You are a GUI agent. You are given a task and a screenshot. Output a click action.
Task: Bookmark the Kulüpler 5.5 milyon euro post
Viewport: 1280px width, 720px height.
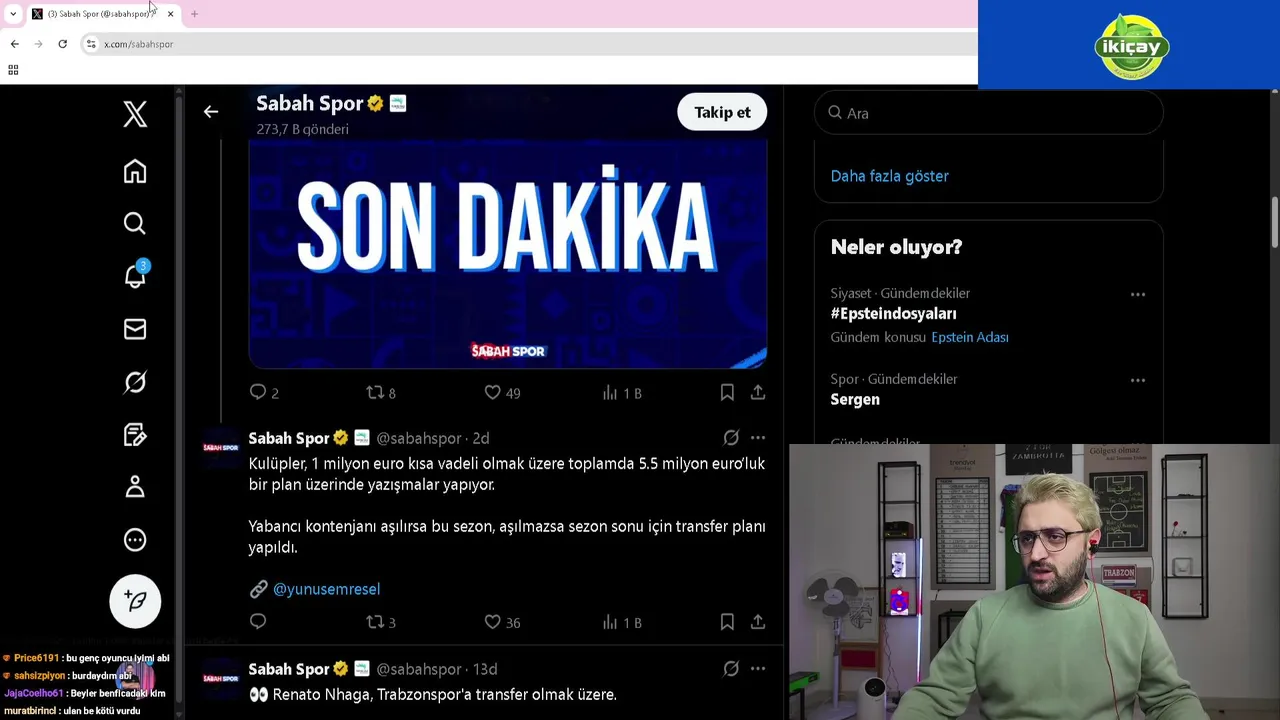pyautogui.click(x=727, y=622)
